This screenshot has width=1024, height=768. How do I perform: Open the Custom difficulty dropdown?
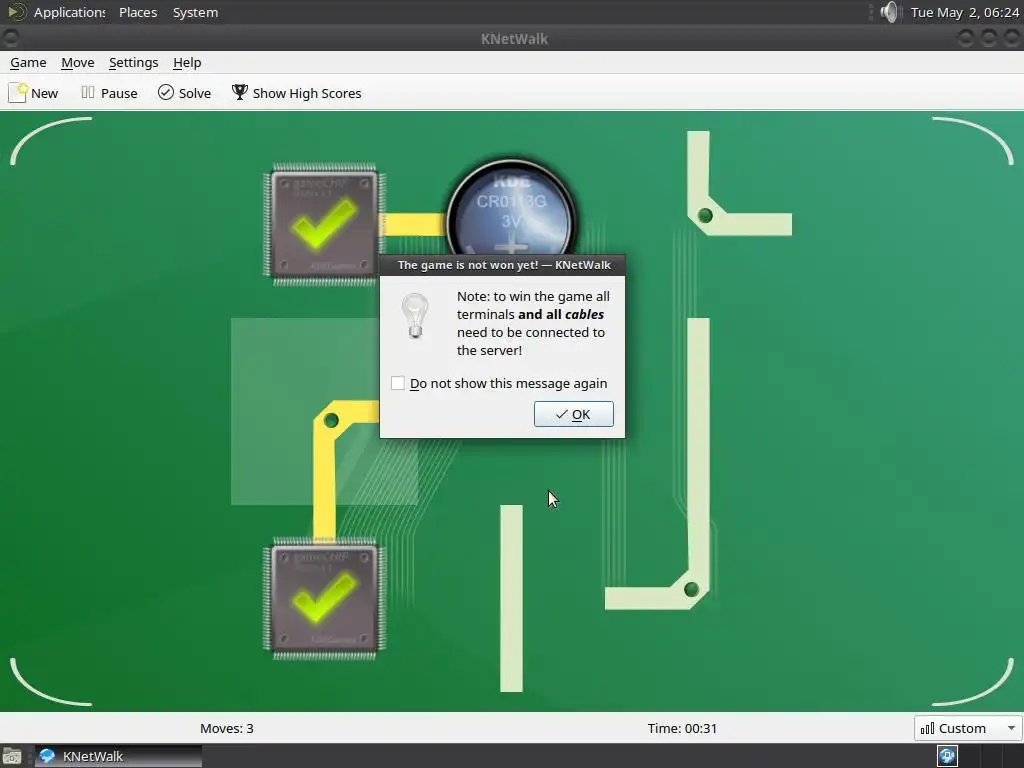967,728
